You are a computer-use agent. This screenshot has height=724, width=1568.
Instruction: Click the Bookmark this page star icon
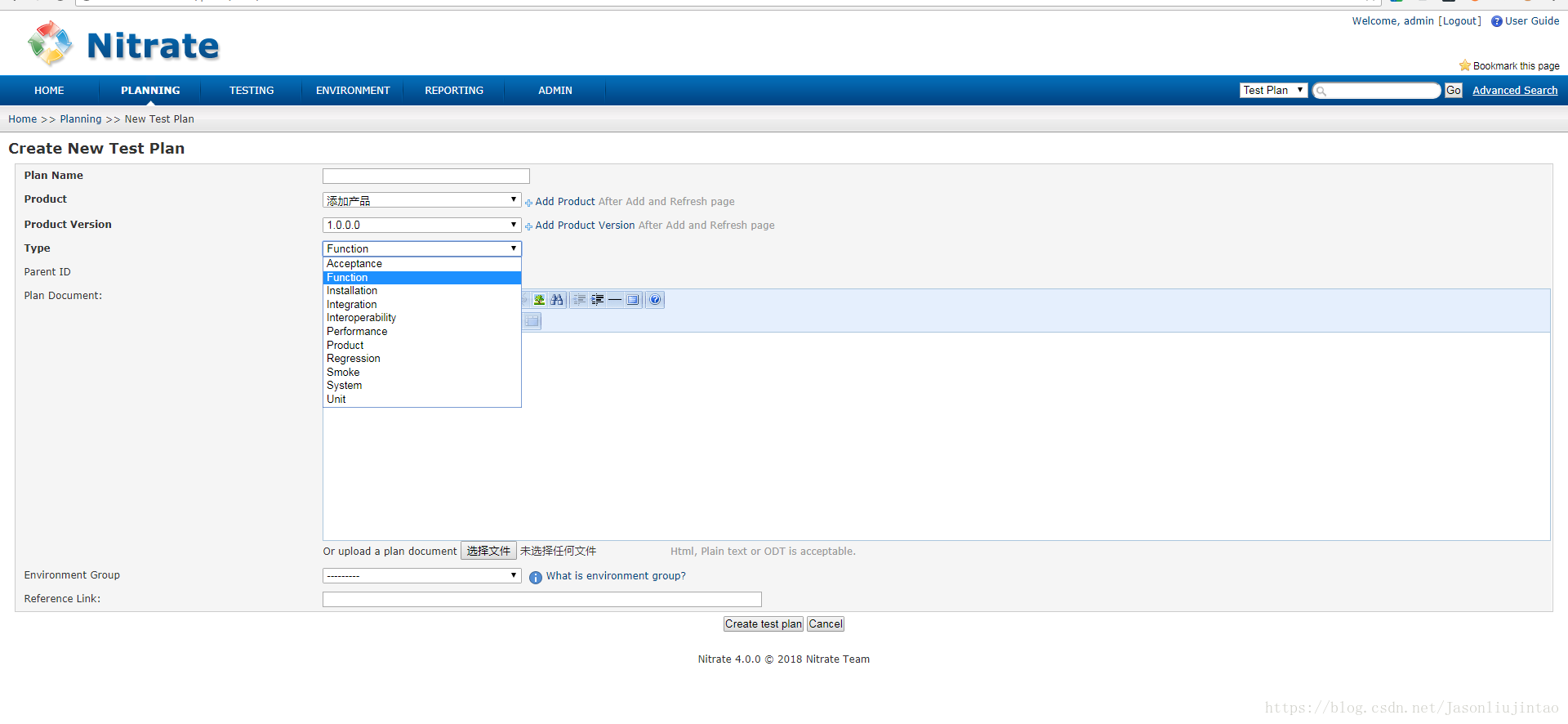(x=1465, y=65)
